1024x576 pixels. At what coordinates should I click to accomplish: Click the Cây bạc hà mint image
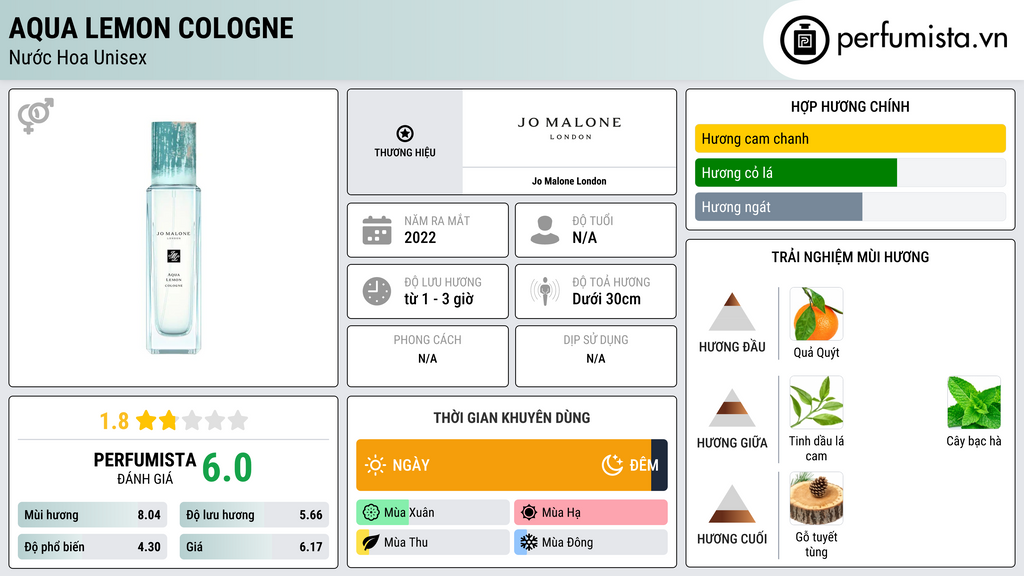(973, 403)
